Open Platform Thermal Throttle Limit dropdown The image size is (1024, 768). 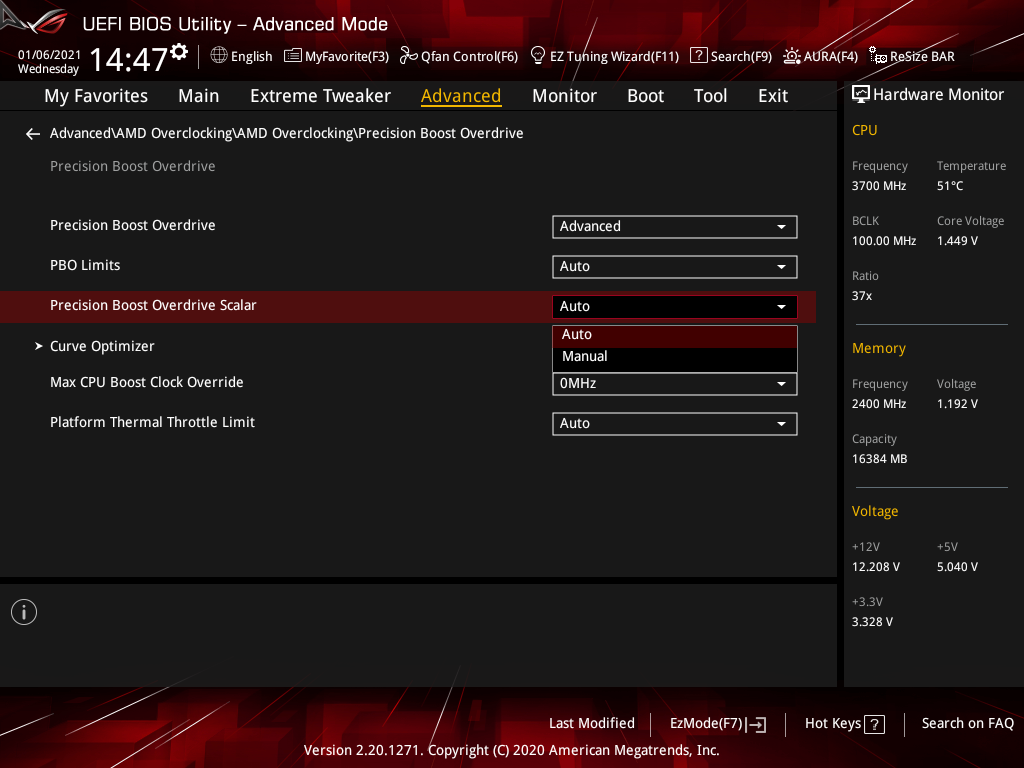675,423
